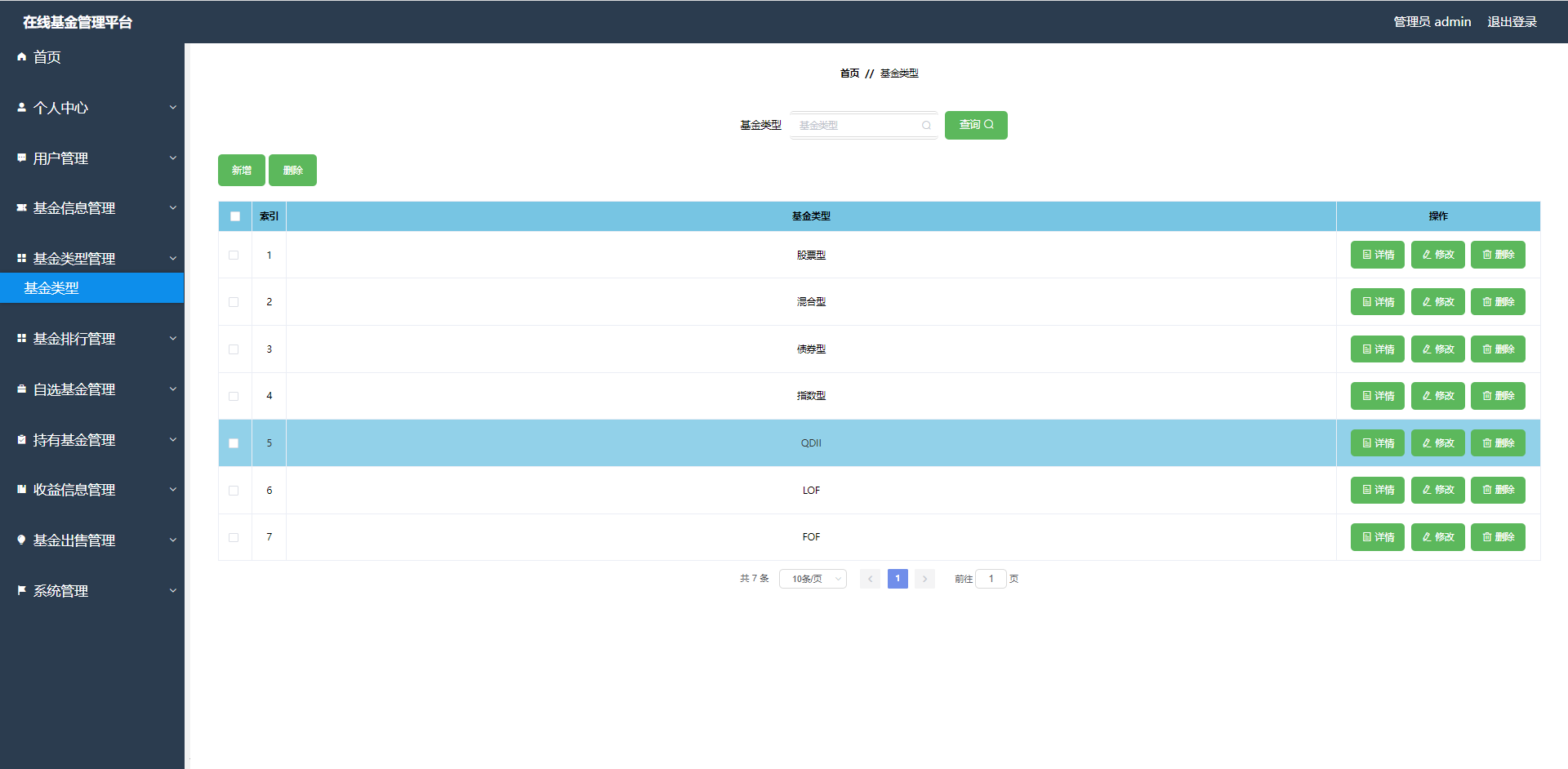The image size is (1568, 769).
Task: Delete the 股票型 row
Action: (x=1498, y=255)
